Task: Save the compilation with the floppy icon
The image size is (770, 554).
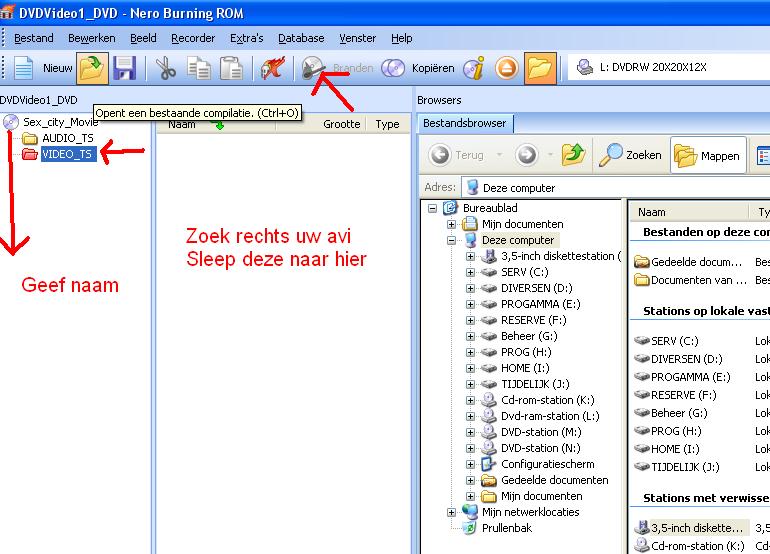Action: pos(124,68)
